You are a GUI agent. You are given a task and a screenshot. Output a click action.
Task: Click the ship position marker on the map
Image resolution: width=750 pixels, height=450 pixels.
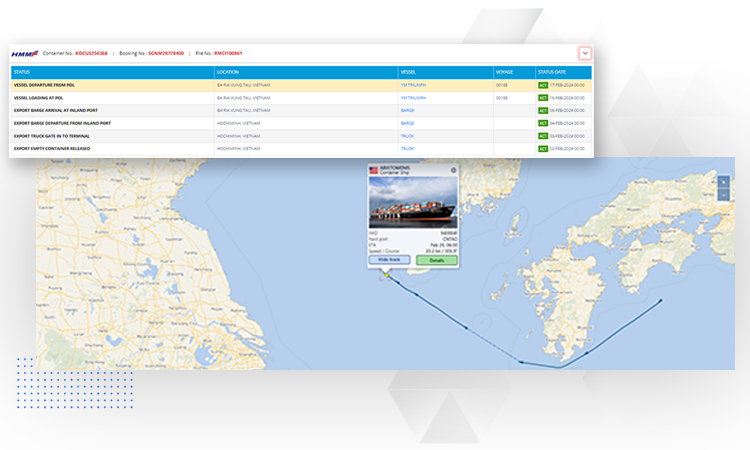[x=384, y=274]
